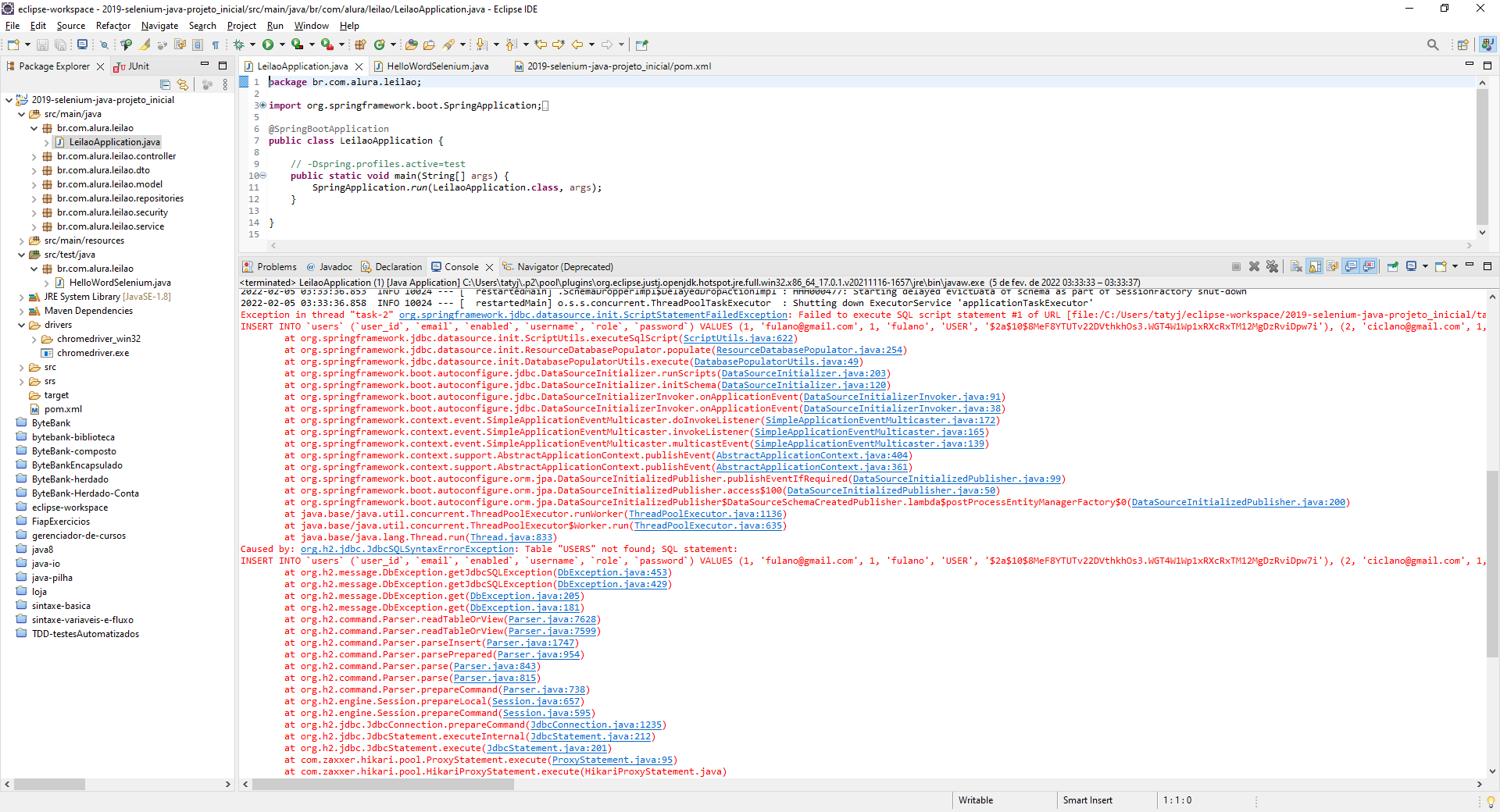Select the Java perspective icon
This screenshot has height=812, width=1500.
click(x=1487, y=45)
